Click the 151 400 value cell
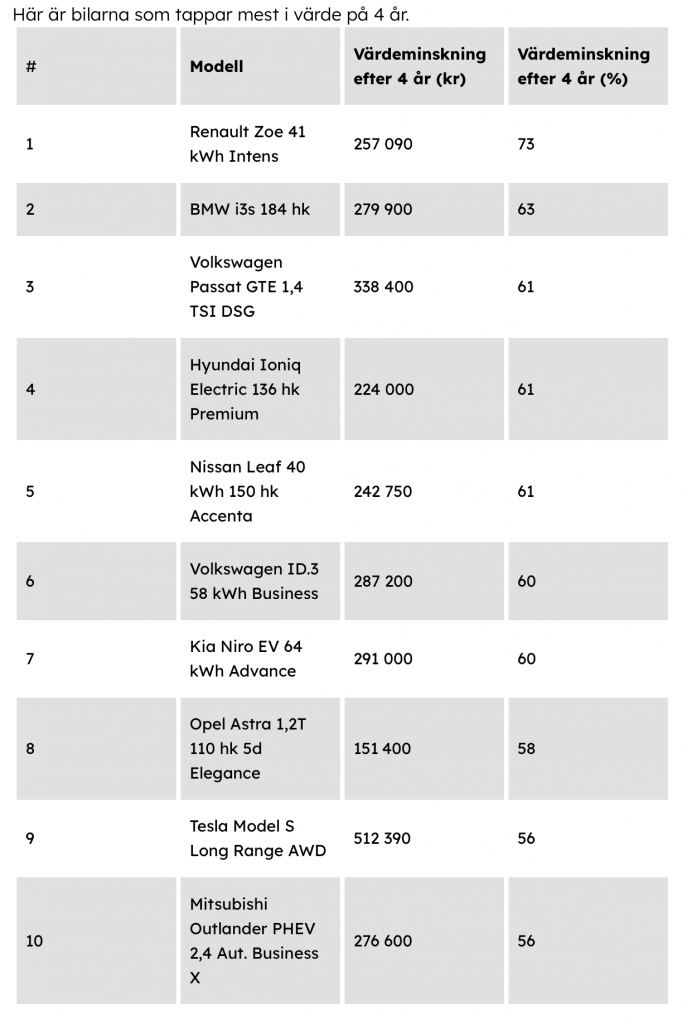This screenshot has height=1024, width=687. coord(382,748)
